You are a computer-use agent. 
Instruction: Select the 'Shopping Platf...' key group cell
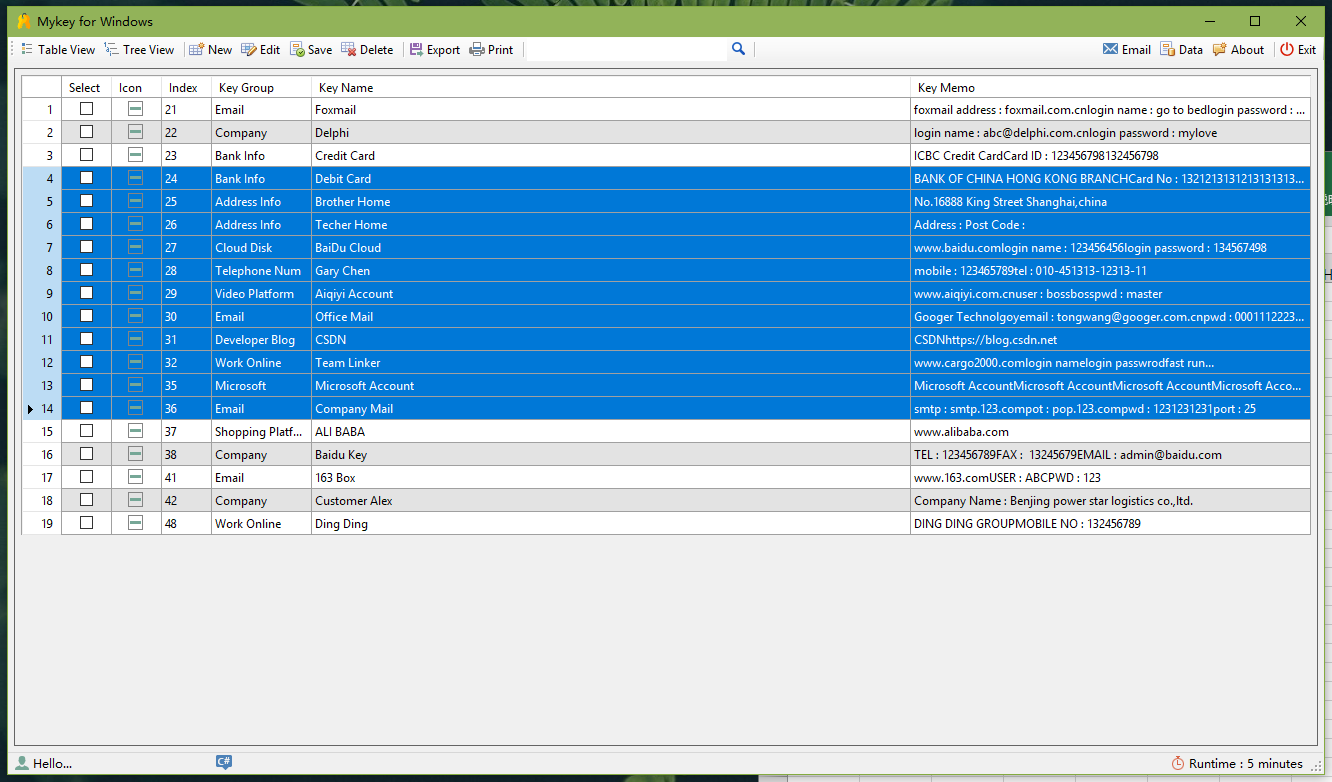(261, 431)
